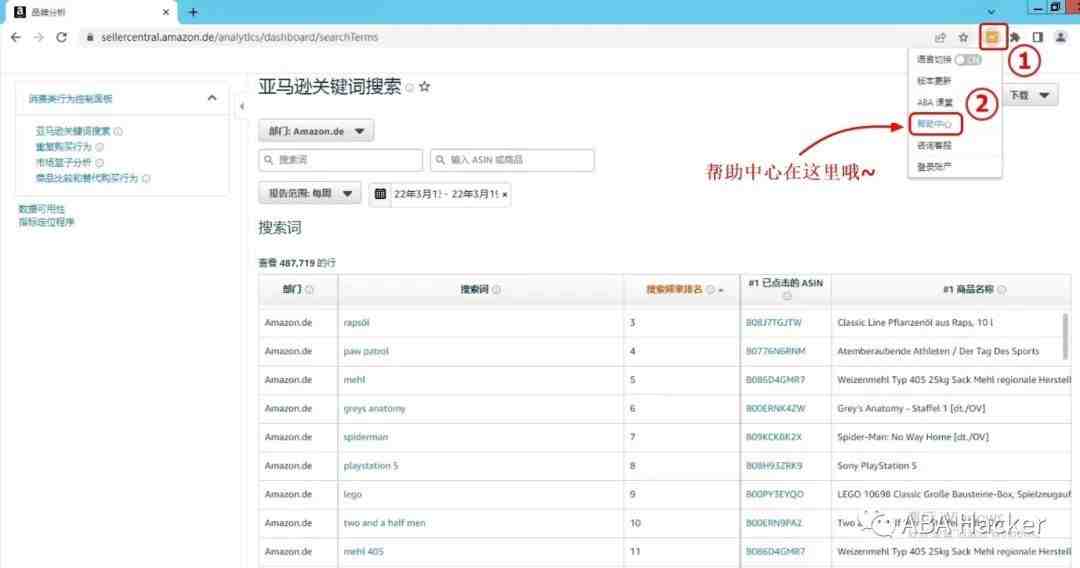This screenshot has height=568, width=1080.
Task: Open the puzzle-piece extensions icon
Action: 1015,37
